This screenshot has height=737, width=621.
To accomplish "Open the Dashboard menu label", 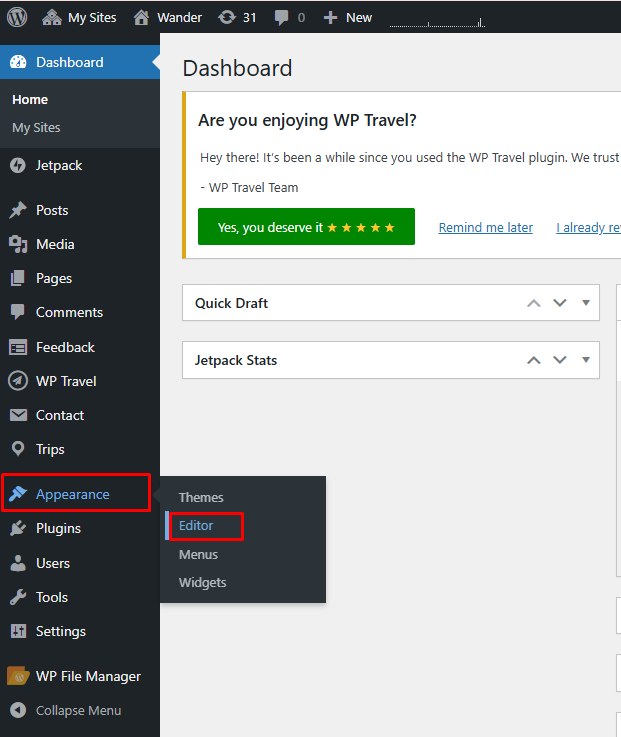I will 70,62.
